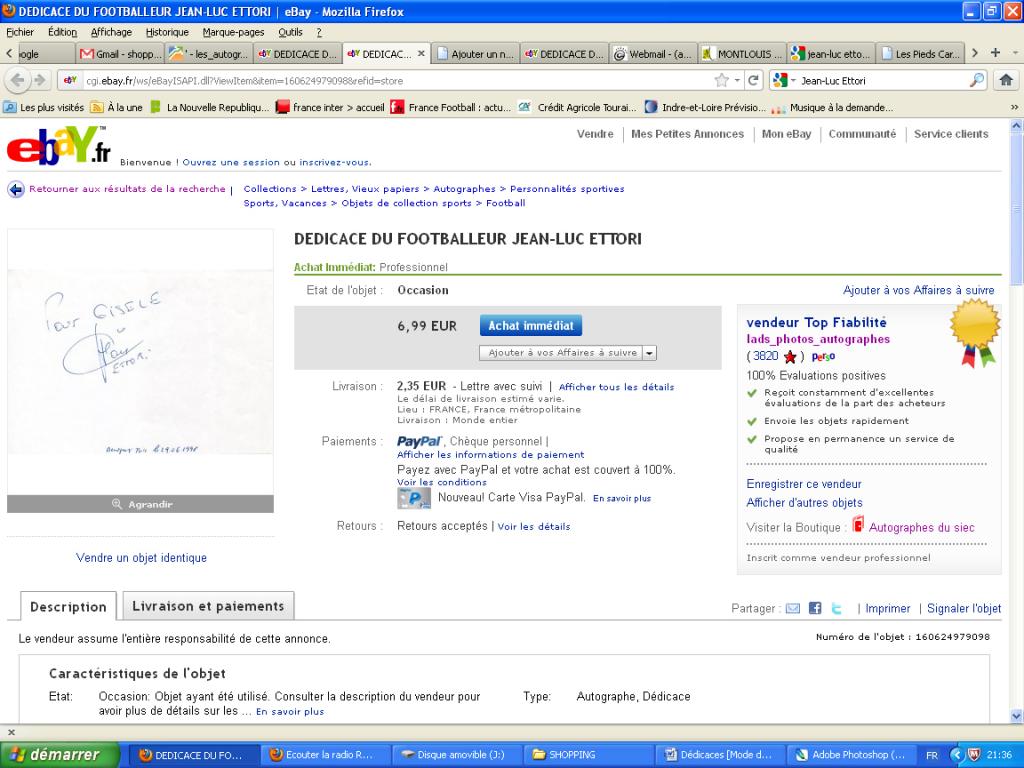Screen dimensions: 1024x768
Task: Expand the 'Ajouter à vos Affaires à suivre' dropdown arrow
Action: [x=649, y=353]
